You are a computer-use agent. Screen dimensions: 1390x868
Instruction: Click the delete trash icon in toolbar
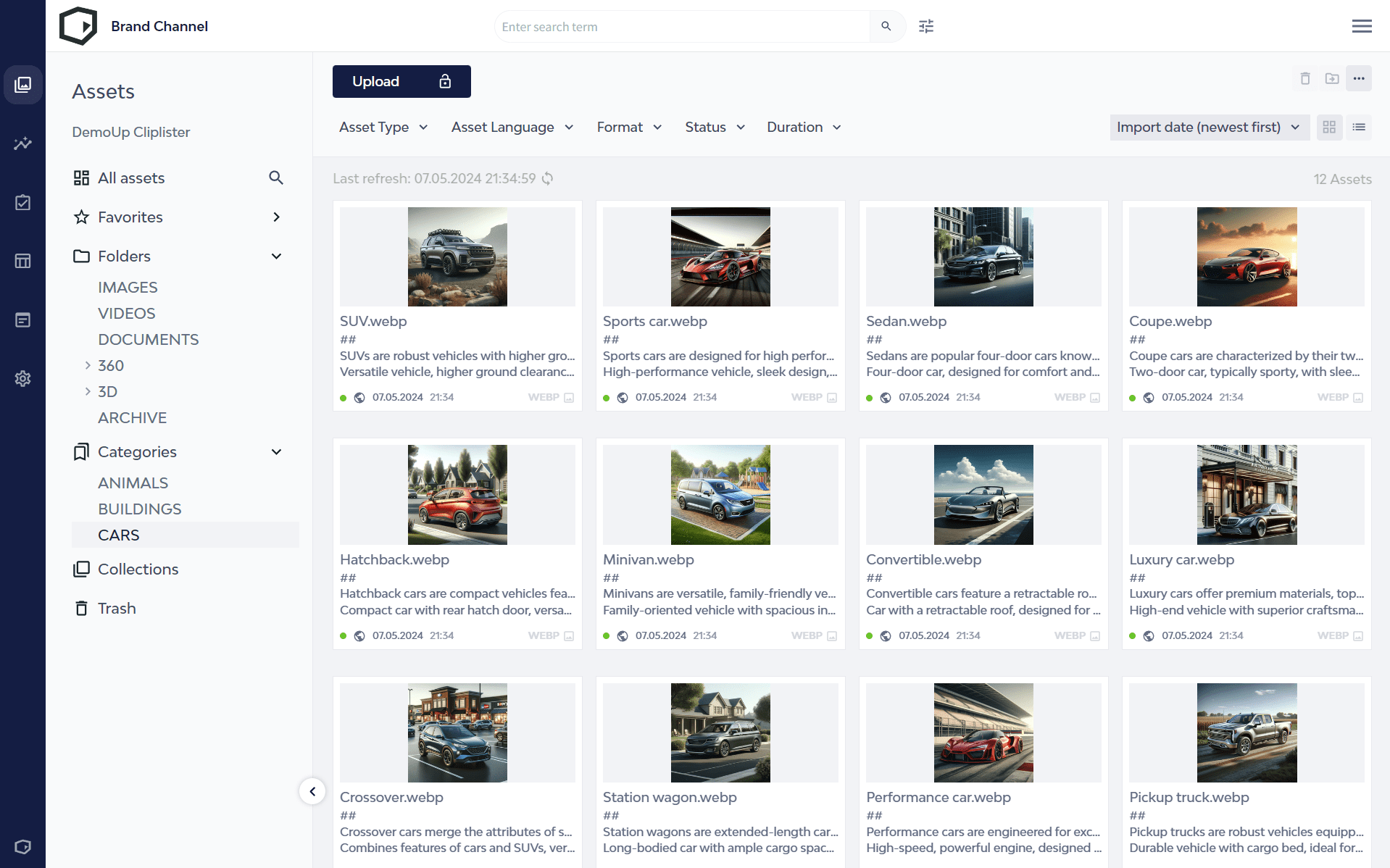tap(1304, 78)
